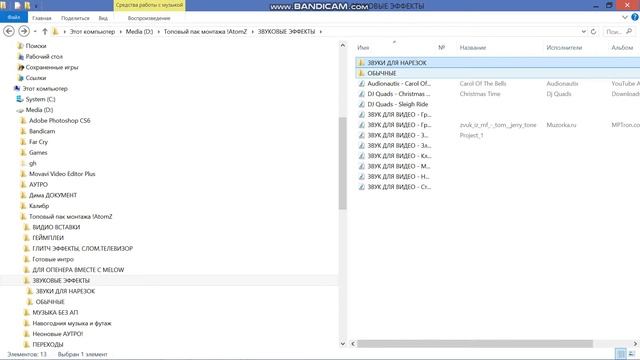Screen dimensions: 640x360
Task: Open the Поделиться ribbon tab
Action: click(x=75, y=18)
